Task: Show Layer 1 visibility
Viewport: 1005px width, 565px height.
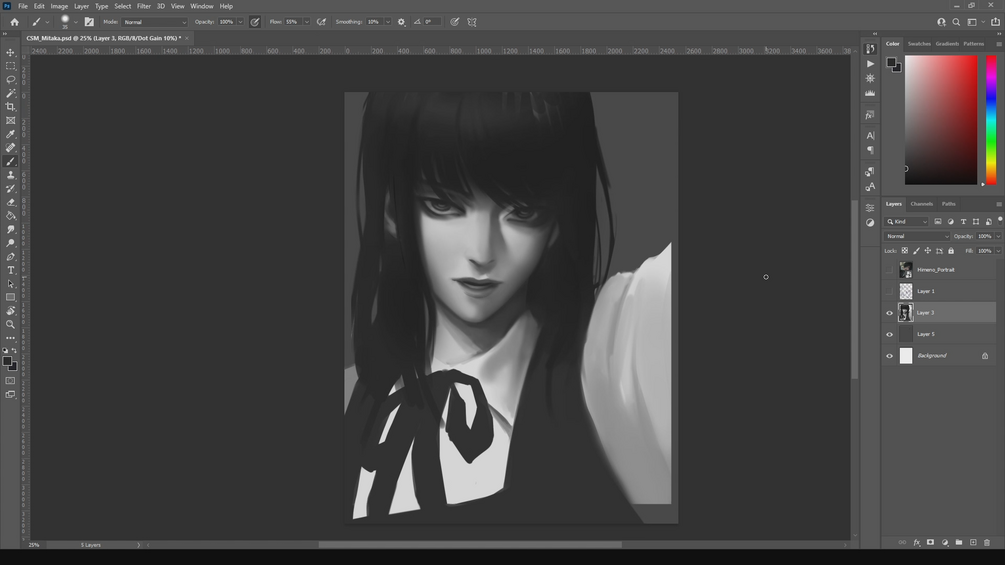Action: tap(889, 291)
